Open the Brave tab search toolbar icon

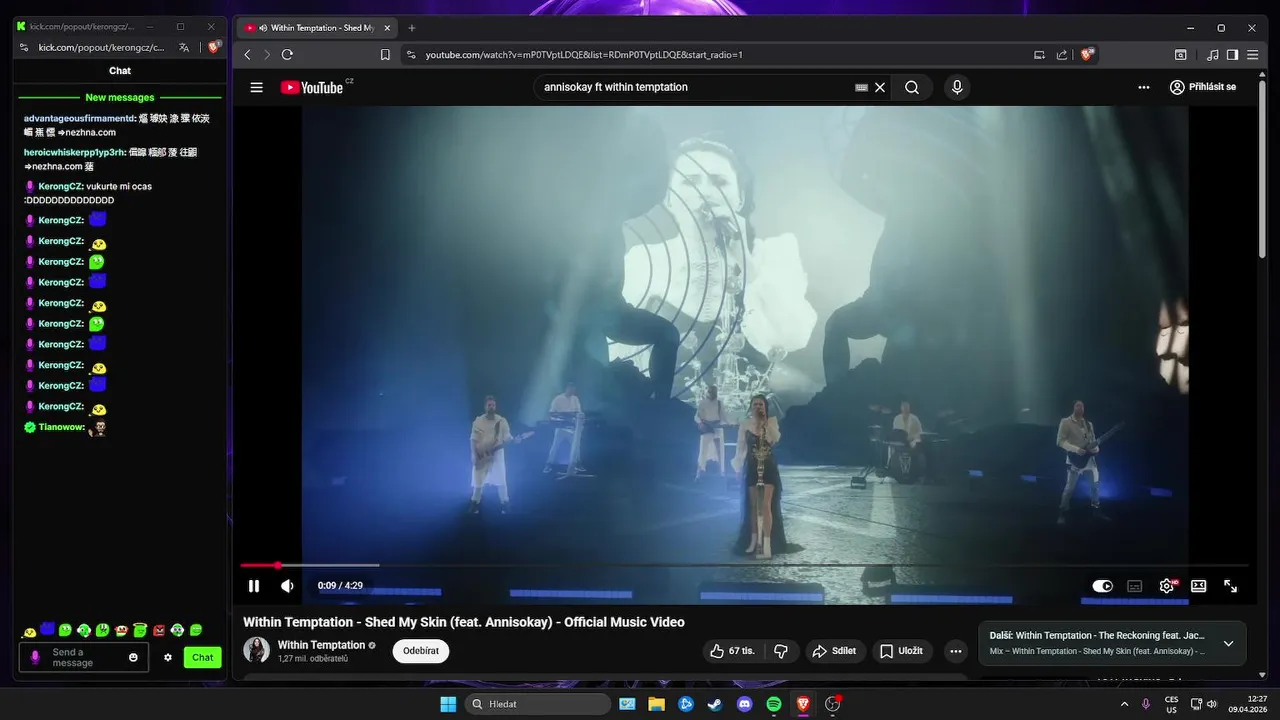pos(1181,55)
